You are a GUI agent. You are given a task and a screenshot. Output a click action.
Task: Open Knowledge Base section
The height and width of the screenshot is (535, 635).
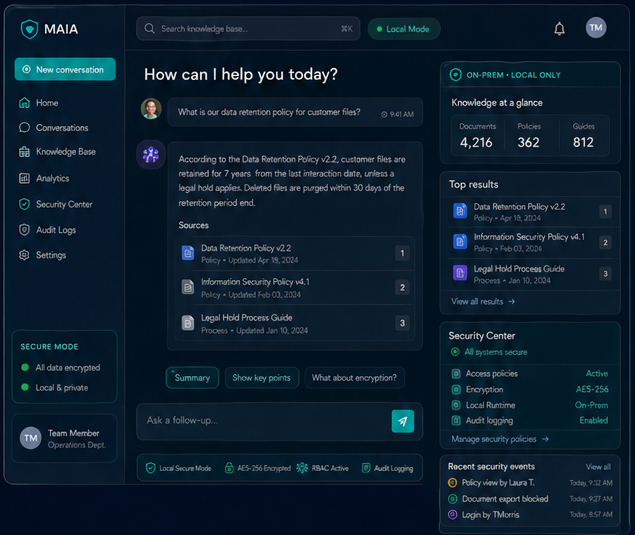pos(57,152)
